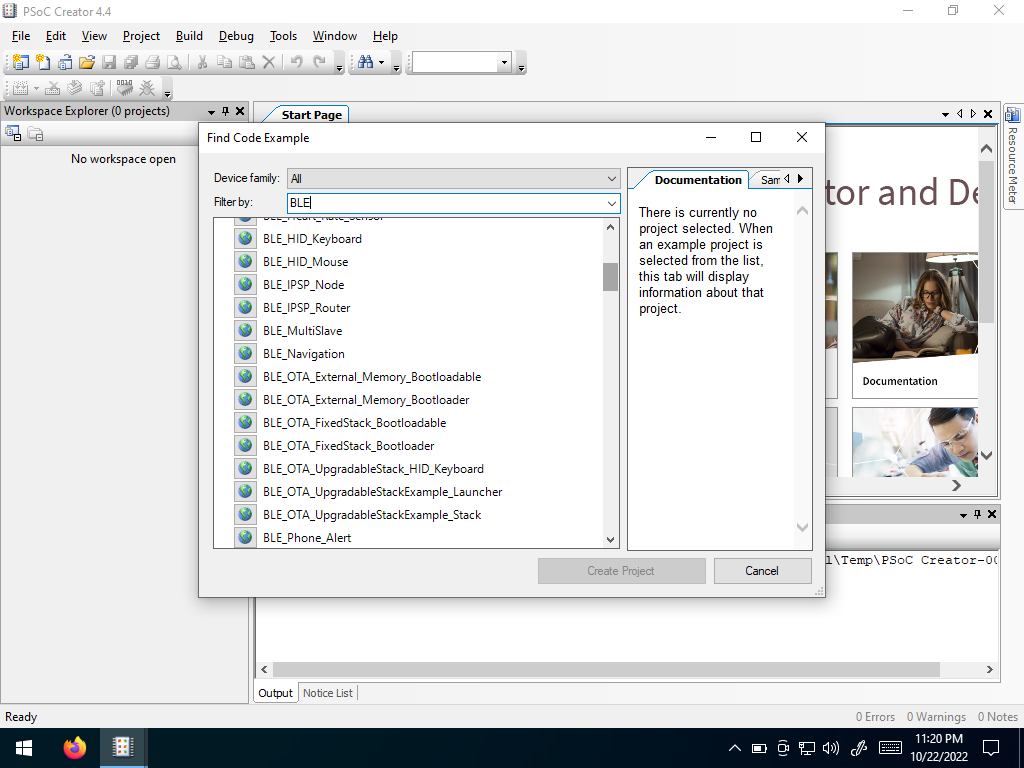Click the Program chip toolbar icon

click(x=124, y=88)
